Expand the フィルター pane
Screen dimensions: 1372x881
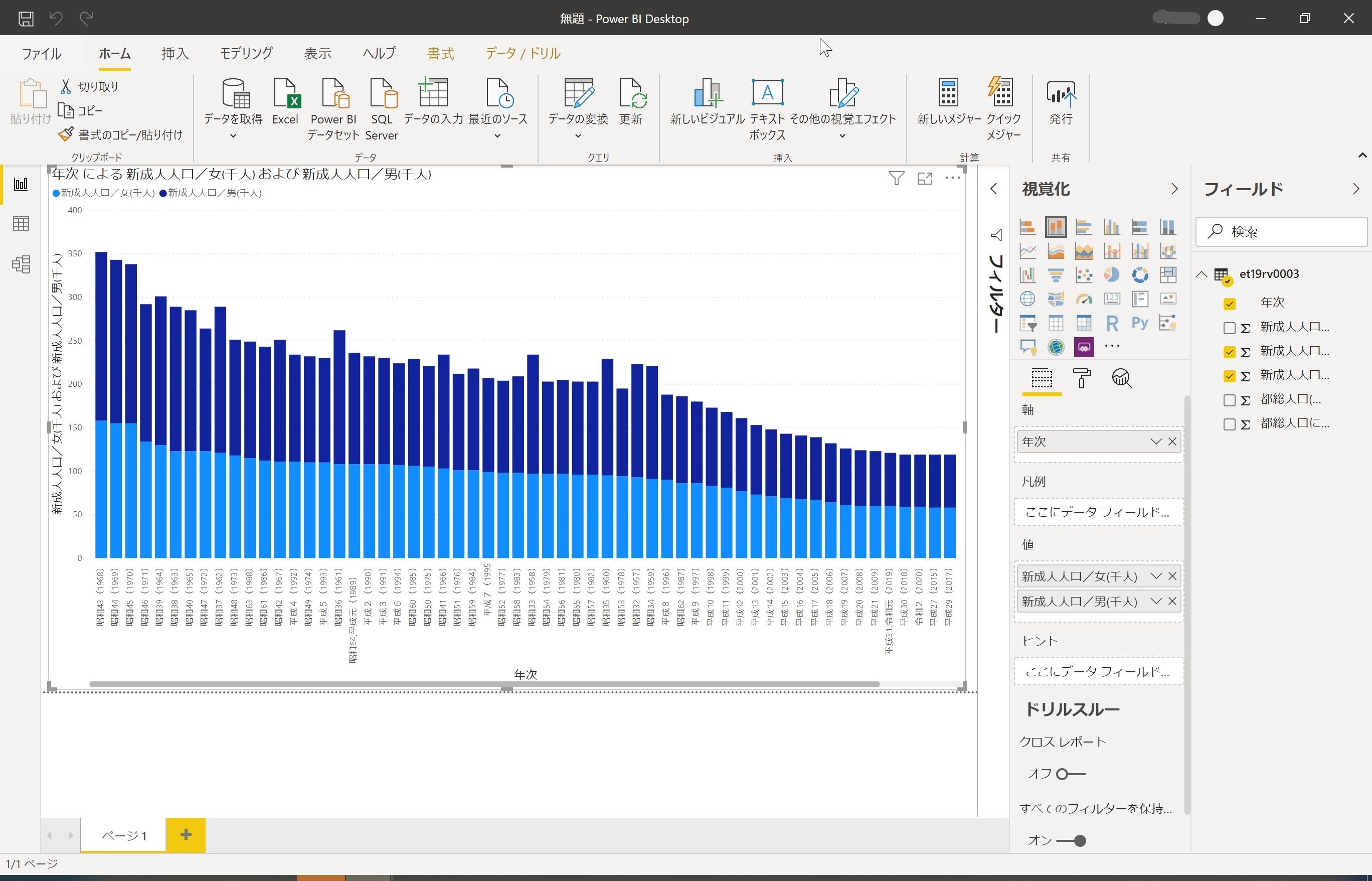pyautogui.click(x=993, y=189)
